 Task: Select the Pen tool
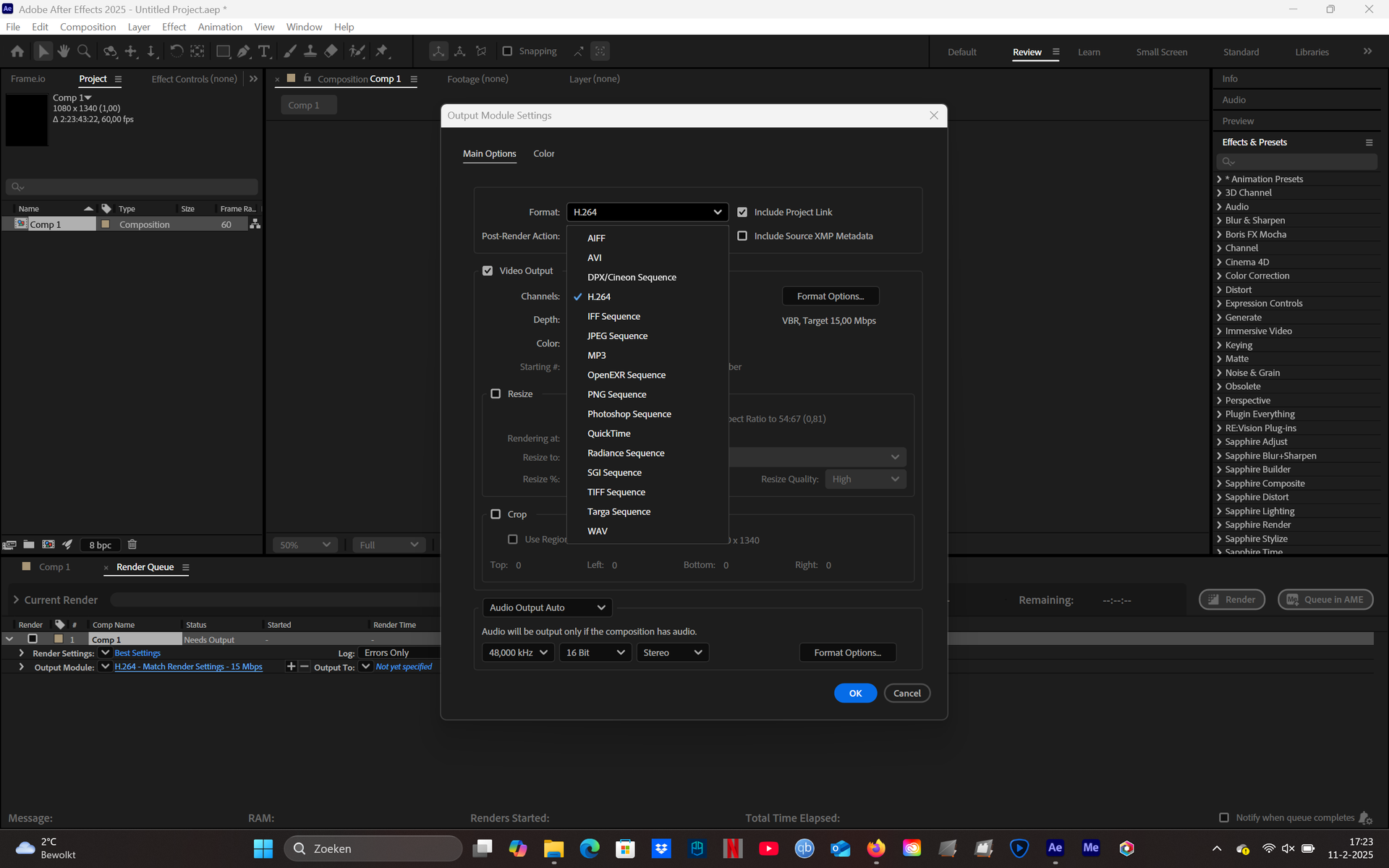pyautogui.click(x=244, y=51)
